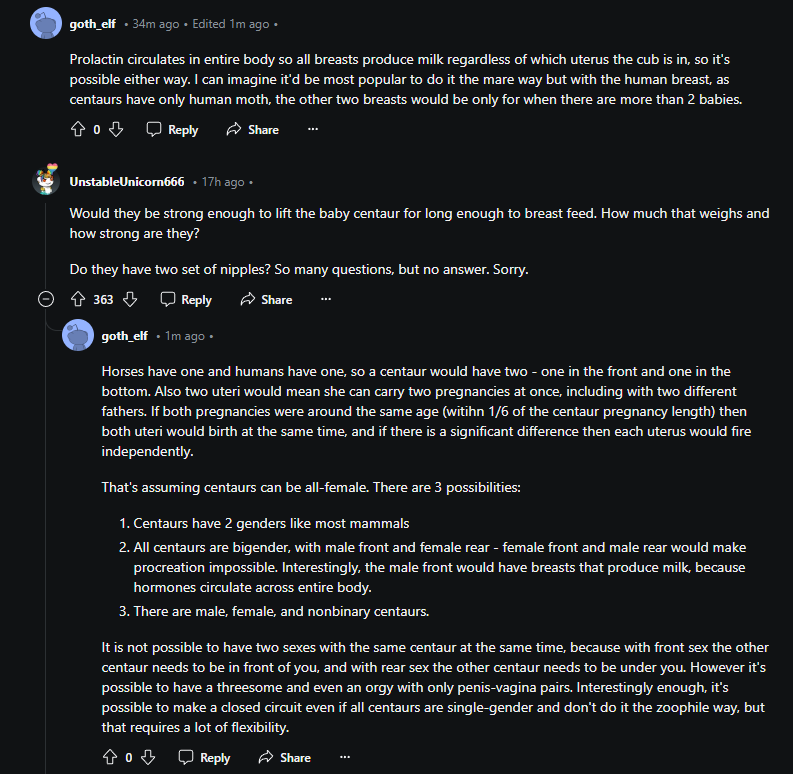The height and width of the screenshot is (774, 793).
Task: Click the 17h ago timestamp
Action: (x=223, y=182)
